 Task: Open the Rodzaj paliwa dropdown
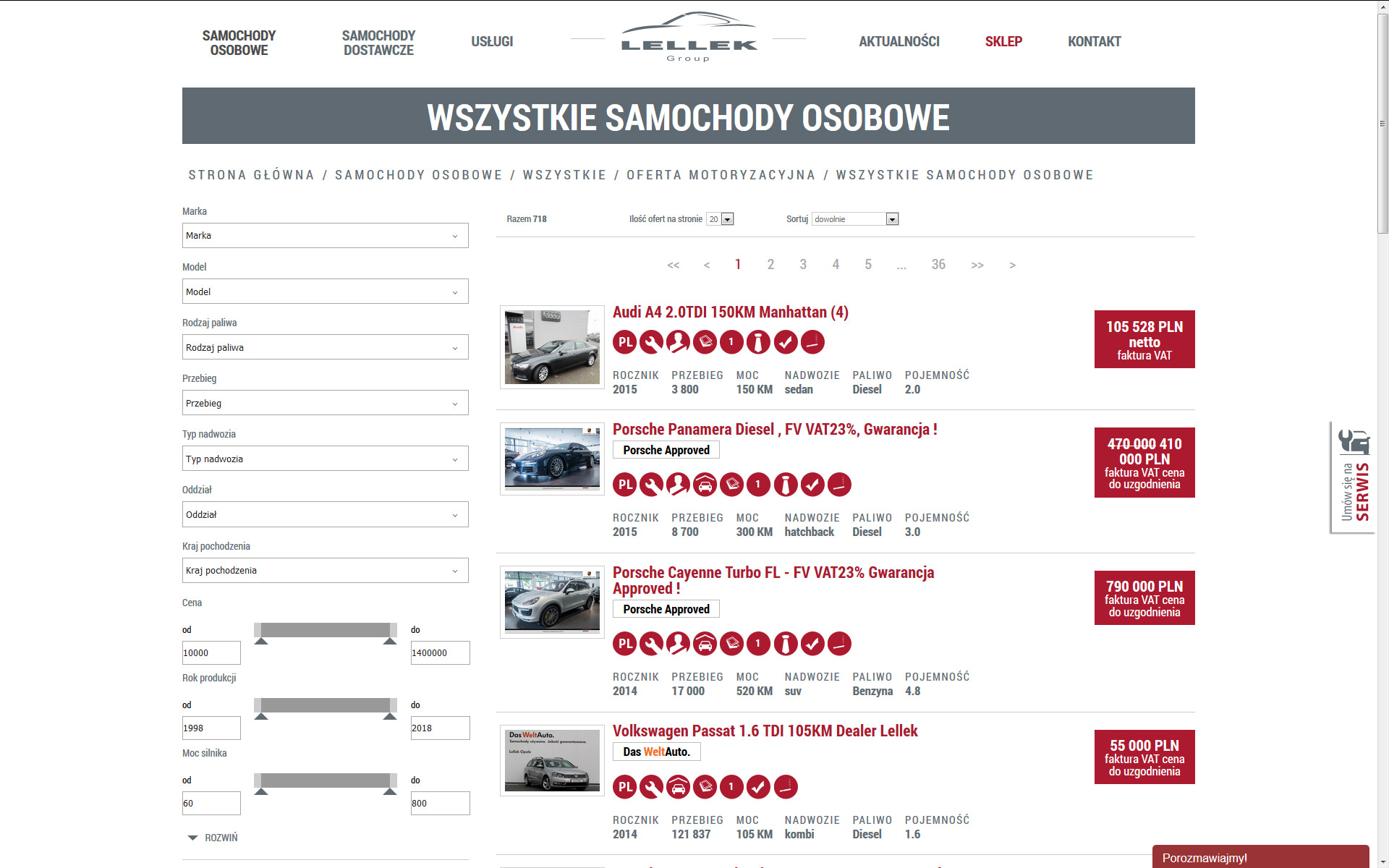pos(325,347)
